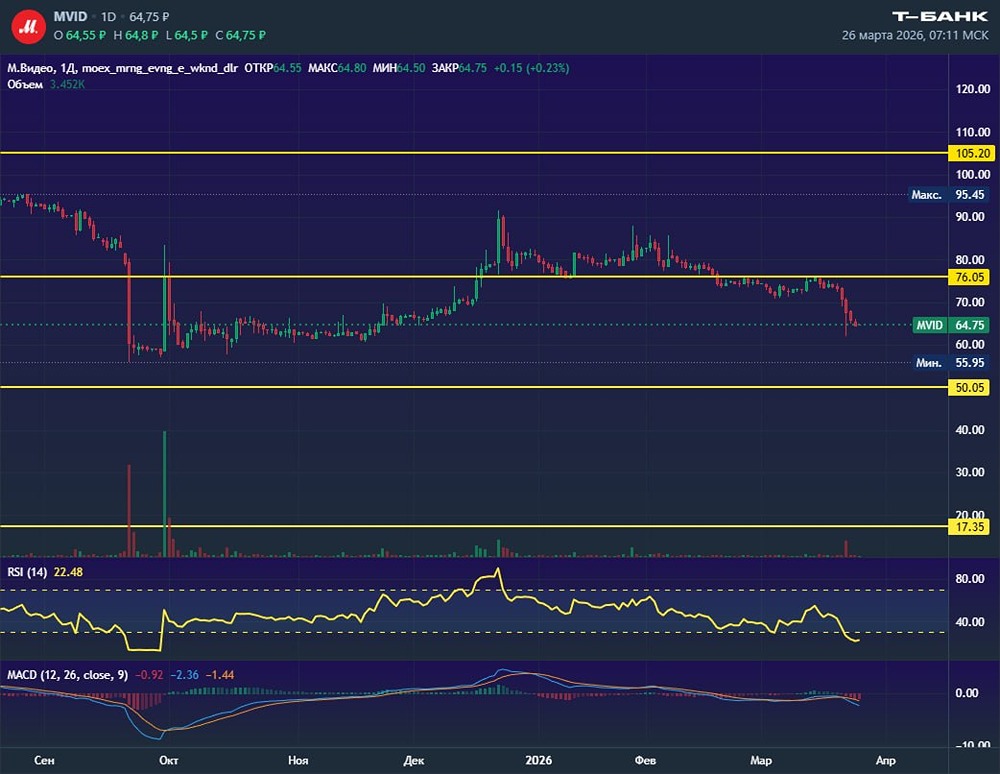Click the Фев month label on time axis
The height and width of the screenshot is (774, 1000).
pos(645,760)
